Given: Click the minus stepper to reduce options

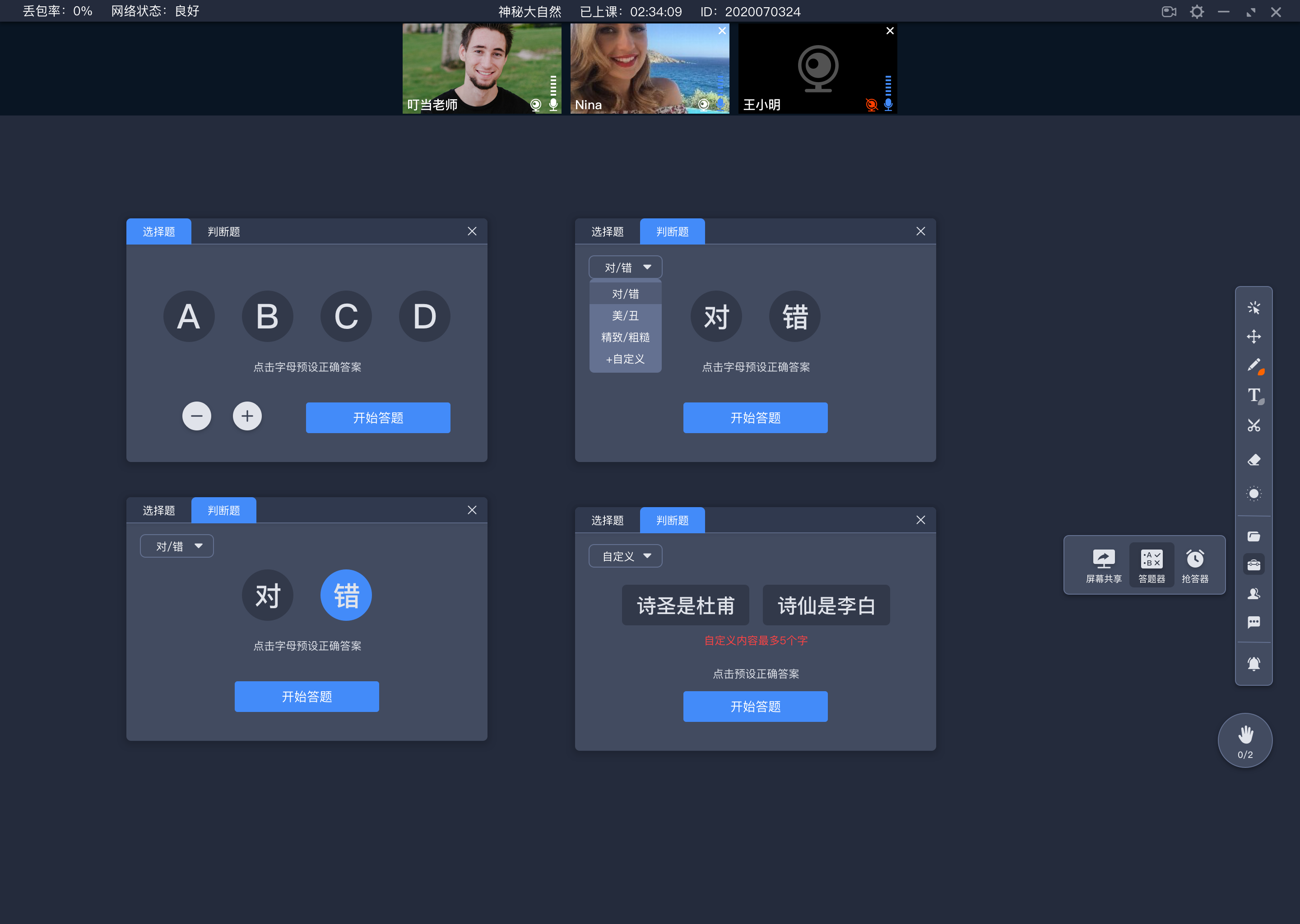Looking at the screenshot, I should click(196, 416).
